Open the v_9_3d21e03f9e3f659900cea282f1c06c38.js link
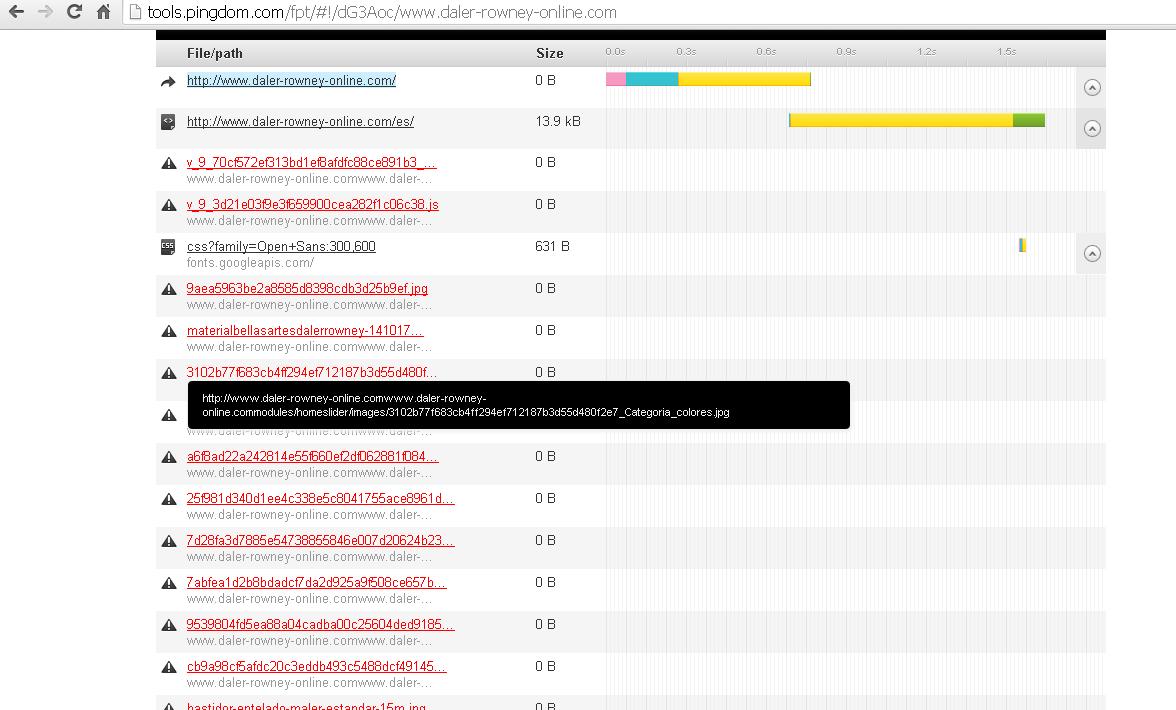The image size is (1176, 710). [313, 205]
